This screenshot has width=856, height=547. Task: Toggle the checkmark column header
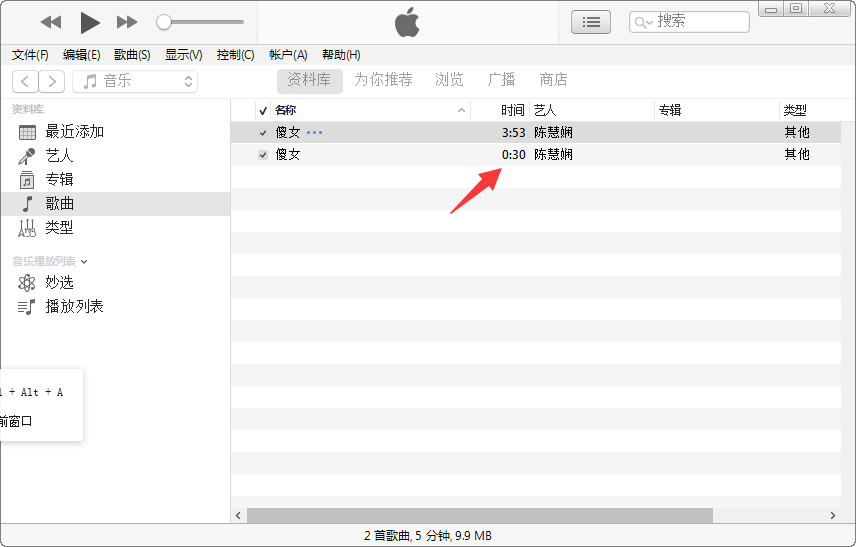pos(263,111)
